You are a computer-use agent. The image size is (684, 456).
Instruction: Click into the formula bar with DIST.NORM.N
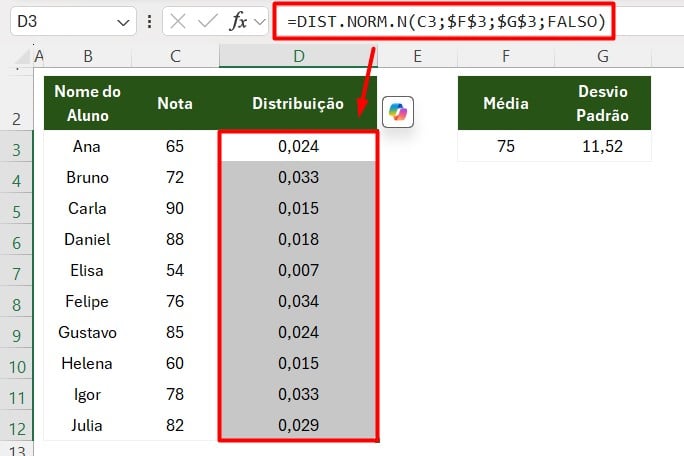[444, 21]
